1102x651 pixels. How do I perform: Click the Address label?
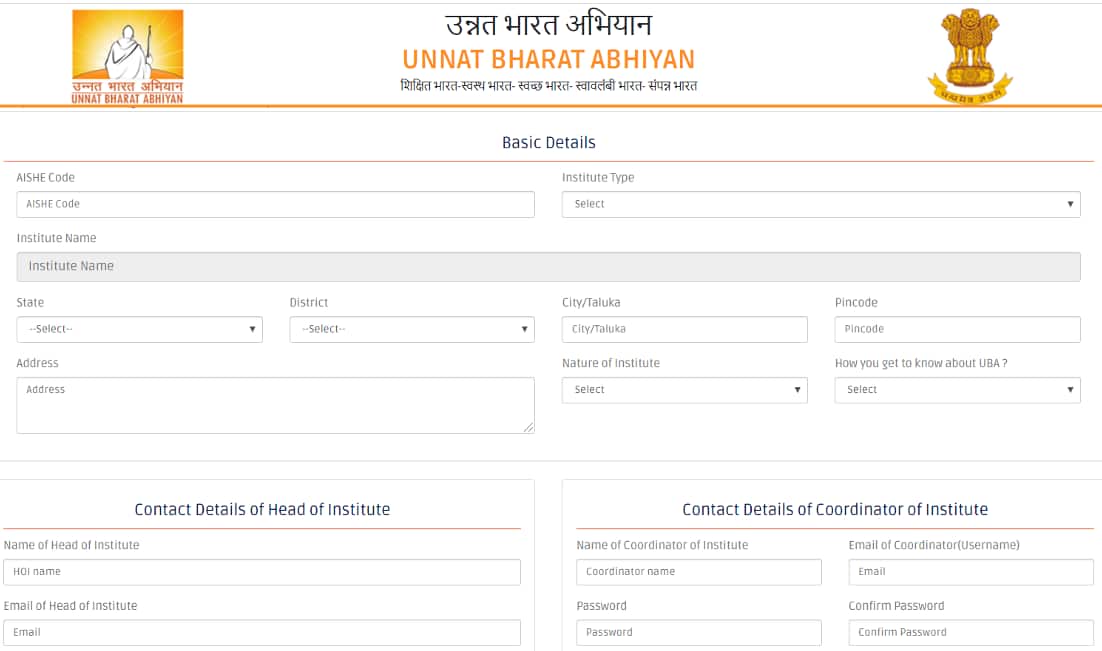pos(37,363)
